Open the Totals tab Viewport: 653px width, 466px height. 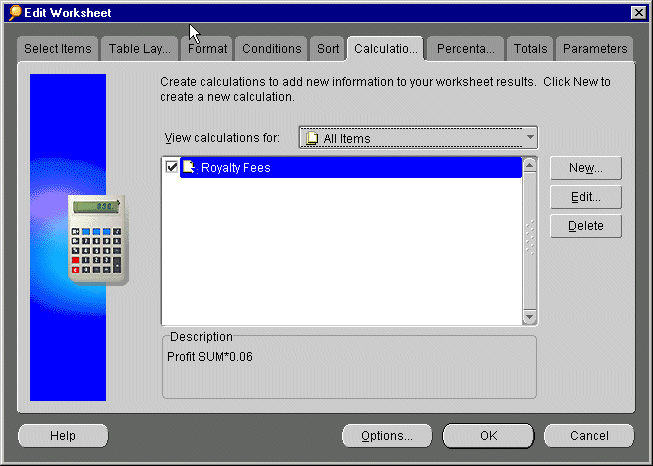[530, 48]
